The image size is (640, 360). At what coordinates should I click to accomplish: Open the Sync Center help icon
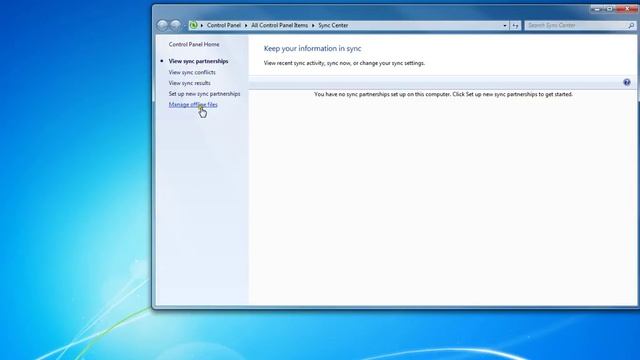(x=627, y=82)
